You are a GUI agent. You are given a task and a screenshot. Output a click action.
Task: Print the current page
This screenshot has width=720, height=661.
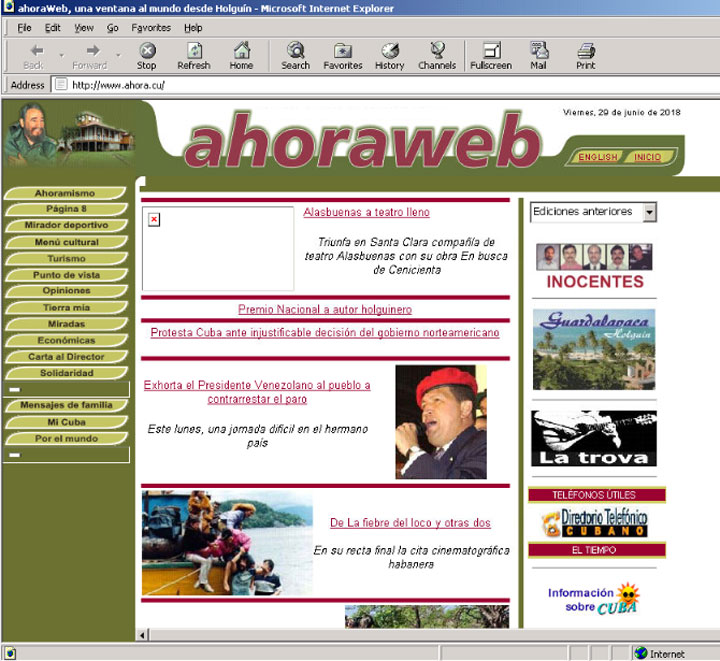586,50
